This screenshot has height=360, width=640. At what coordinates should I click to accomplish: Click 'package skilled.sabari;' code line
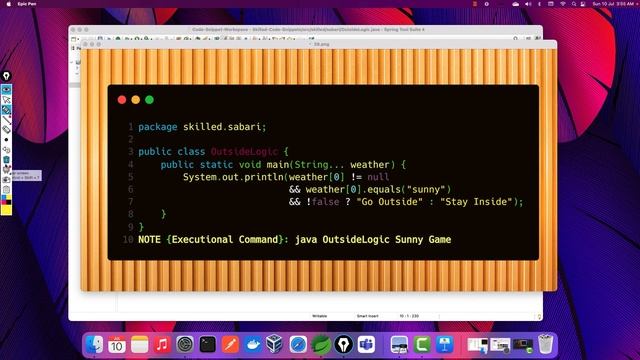click(202, 127)
